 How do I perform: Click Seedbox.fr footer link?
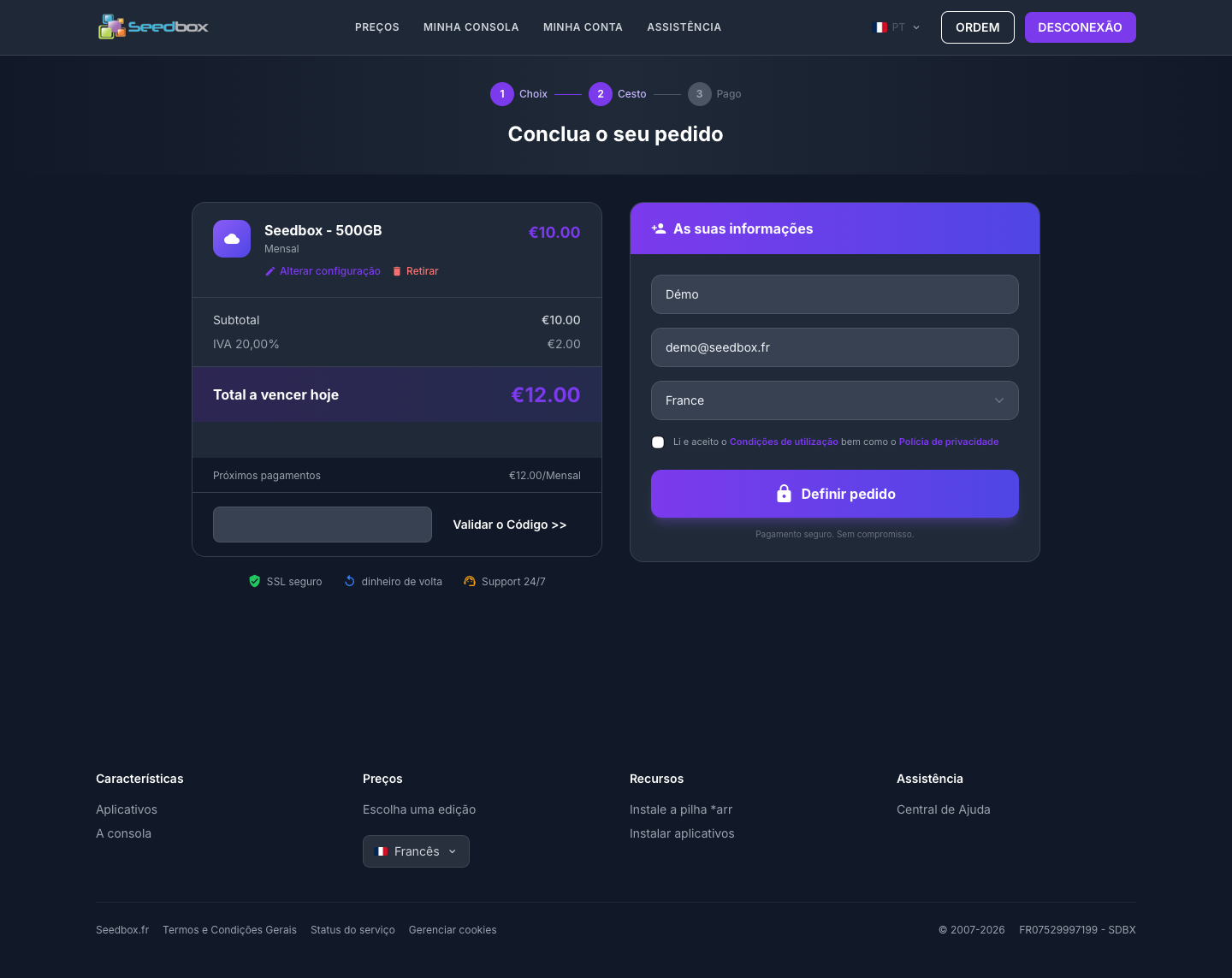point(122,930)
